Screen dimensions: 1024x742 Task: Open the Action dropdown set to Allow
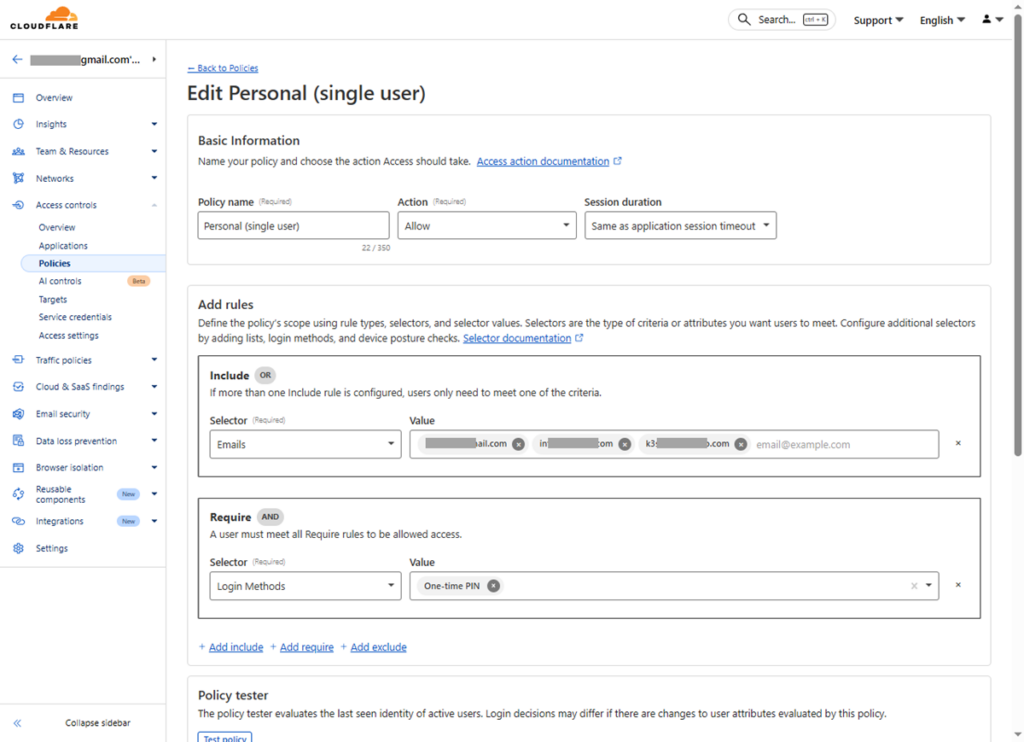tap(485, 226)
